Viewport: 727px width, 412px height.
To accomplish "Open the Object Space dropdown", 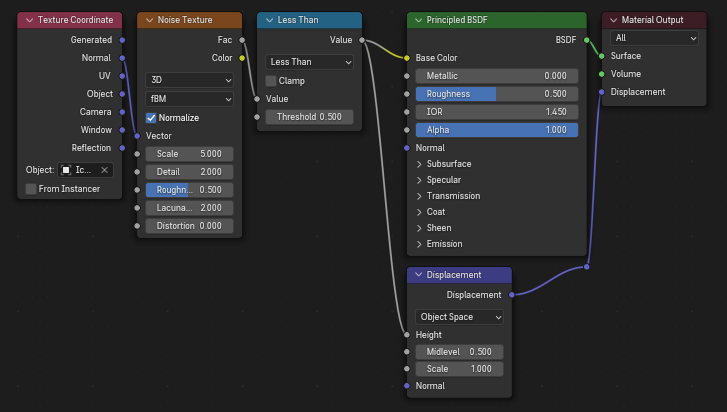I will tap(459, 317).
